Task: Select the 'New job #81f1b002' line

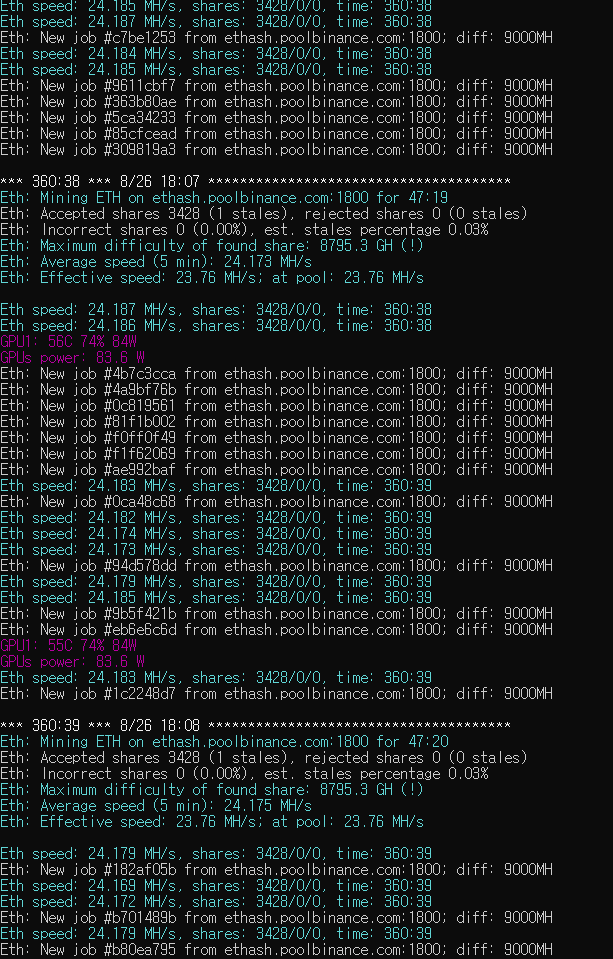Action: tap(277, 421)
